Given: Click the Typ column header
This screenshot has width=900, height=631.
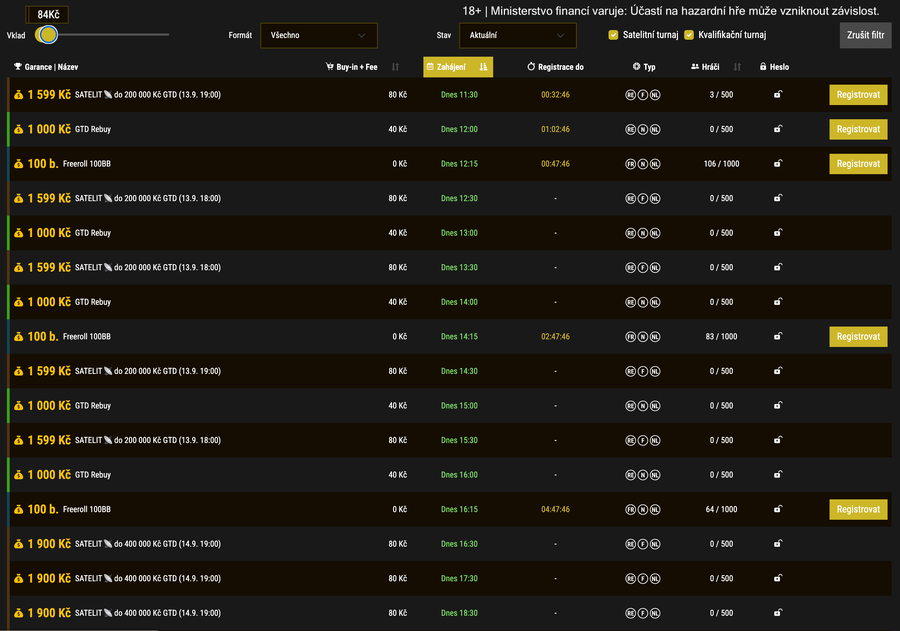Looking at the screenshot, I should pos(644,67).
